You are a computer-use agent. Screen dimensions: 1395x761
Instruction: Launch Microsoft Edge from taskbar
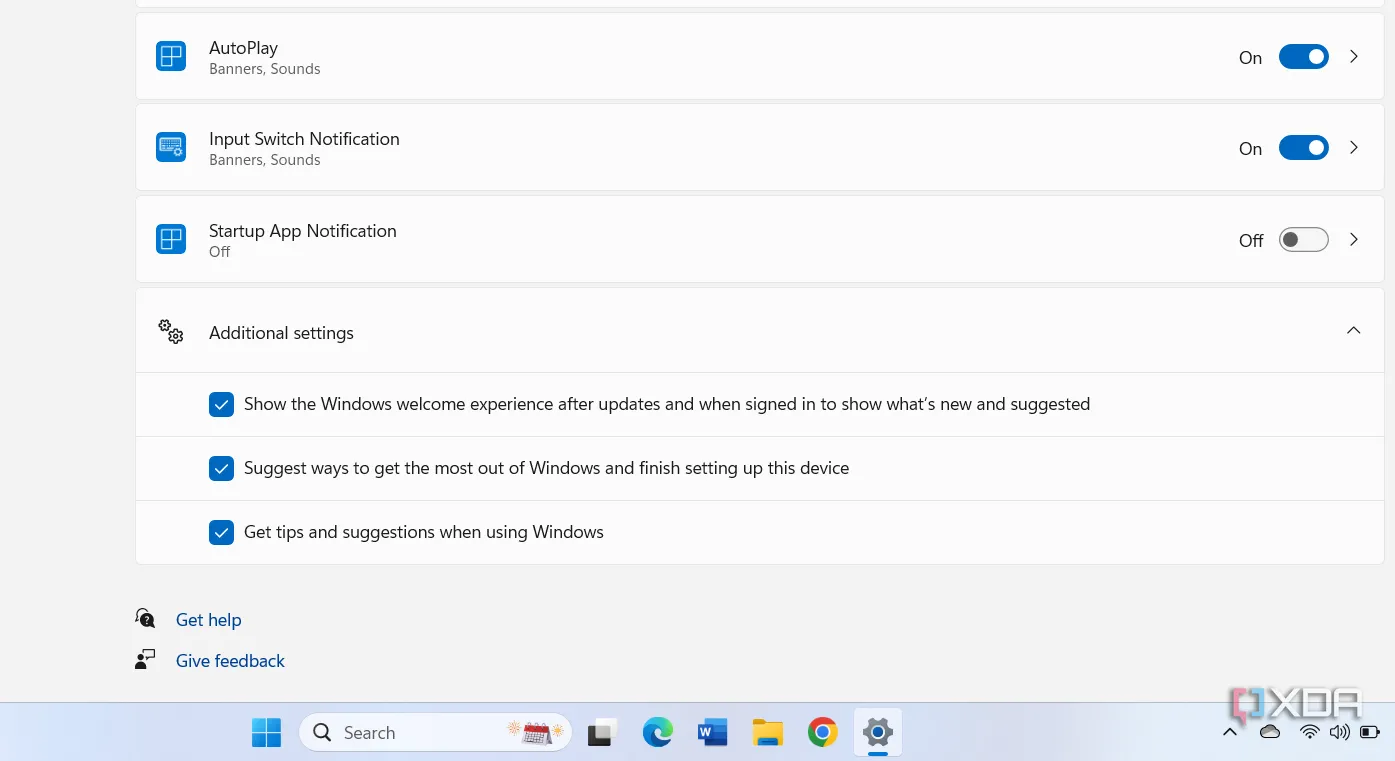coord(657,733)
